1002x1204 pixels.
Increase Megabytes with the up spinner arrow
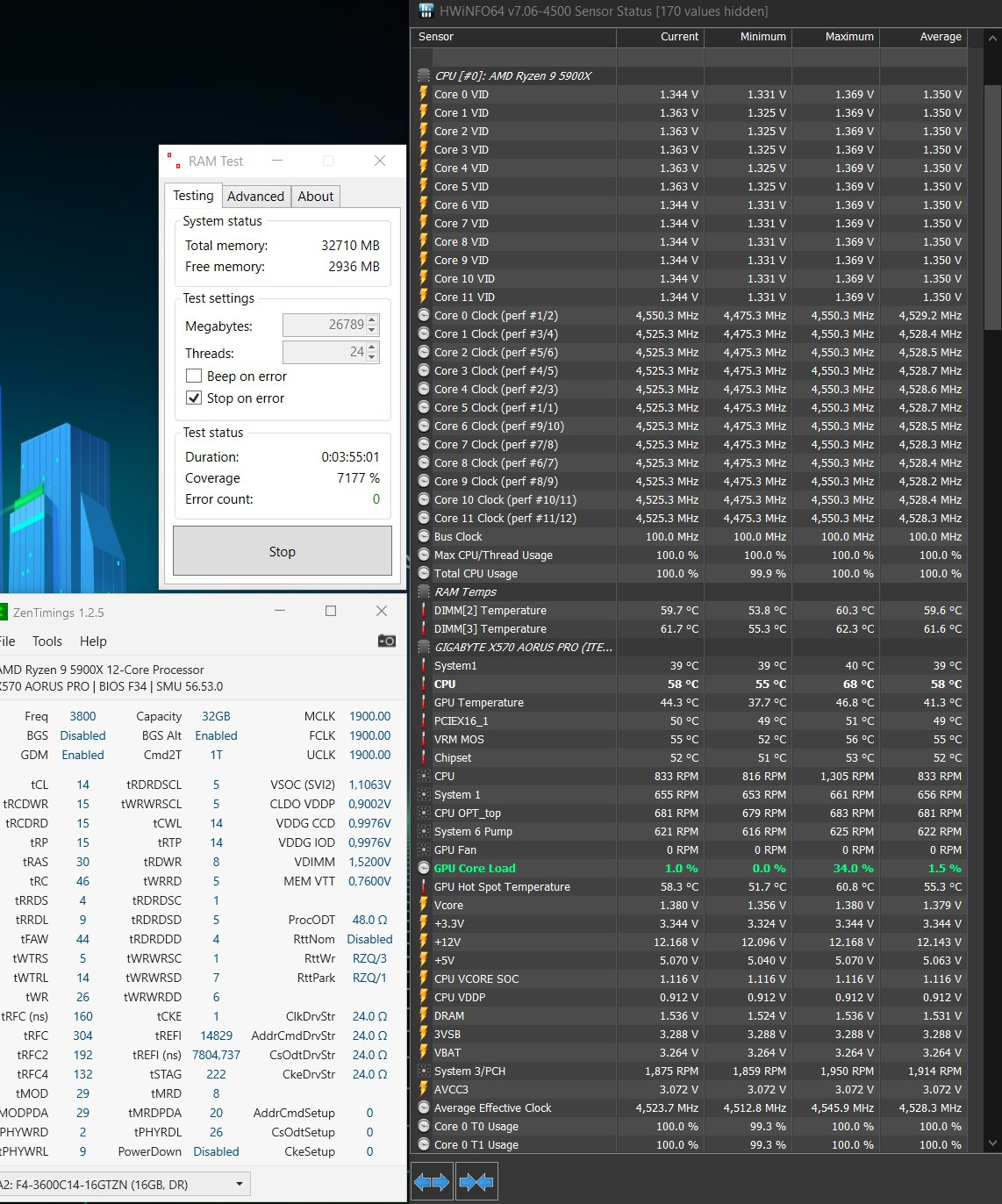(x=372, y=320)
